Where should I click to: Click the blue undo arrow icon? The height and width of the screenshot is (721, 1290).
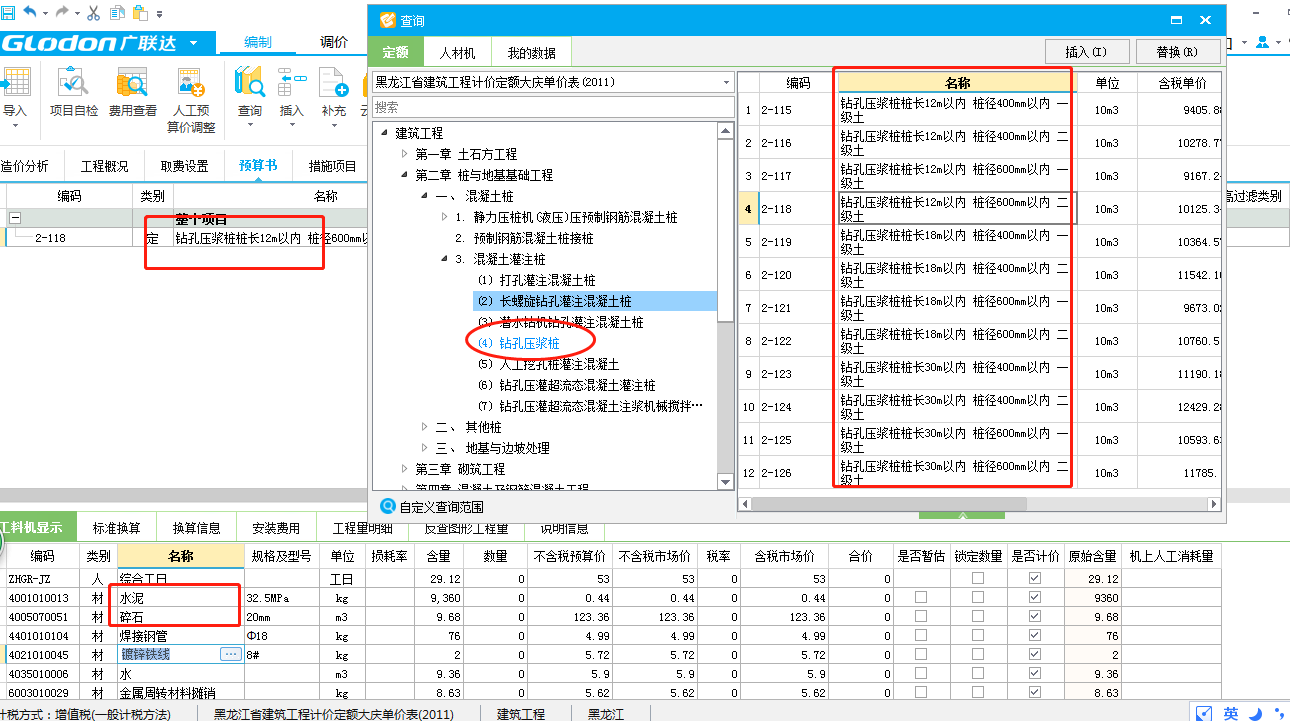29,12
